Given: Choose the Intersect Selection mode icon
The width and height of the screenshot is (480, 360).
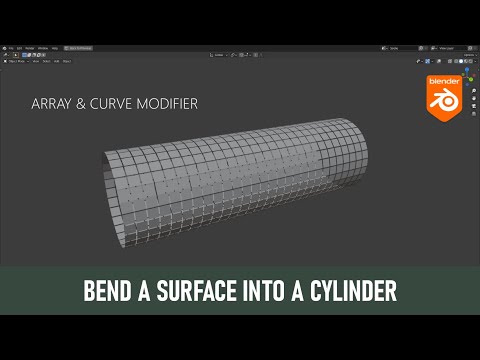Looking at the screenshot, I should pyautogui.click(x=43, y=55).
